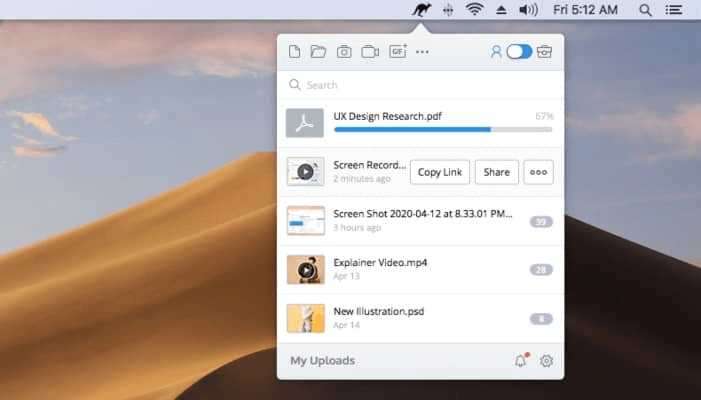Click view count badge on New Illustration.psd
701x400 pixels.
pos(540,319)
